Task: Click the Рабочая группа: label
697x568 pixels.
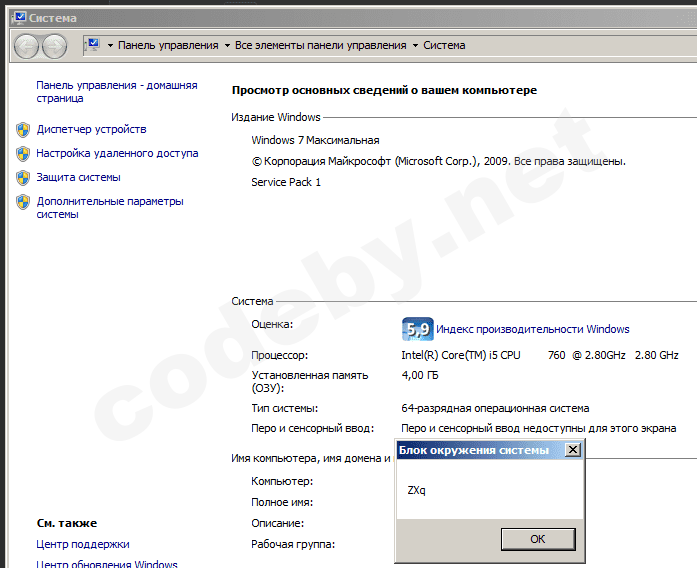Action: 293,544
